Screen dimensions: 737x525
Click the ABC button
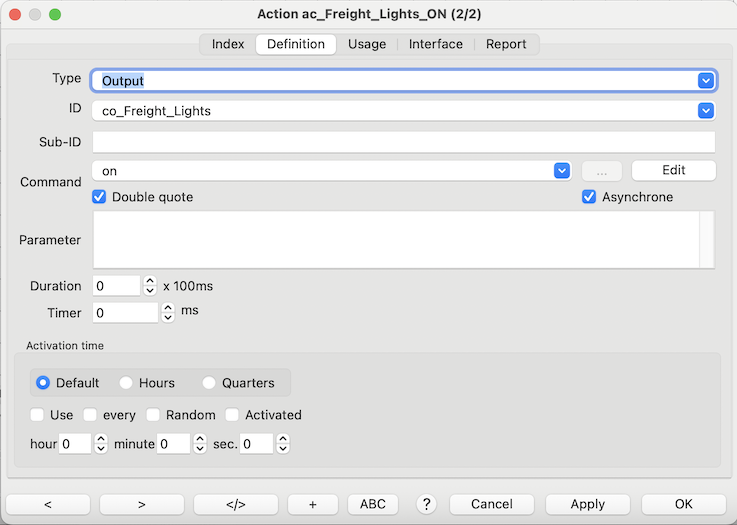point(373,504)
